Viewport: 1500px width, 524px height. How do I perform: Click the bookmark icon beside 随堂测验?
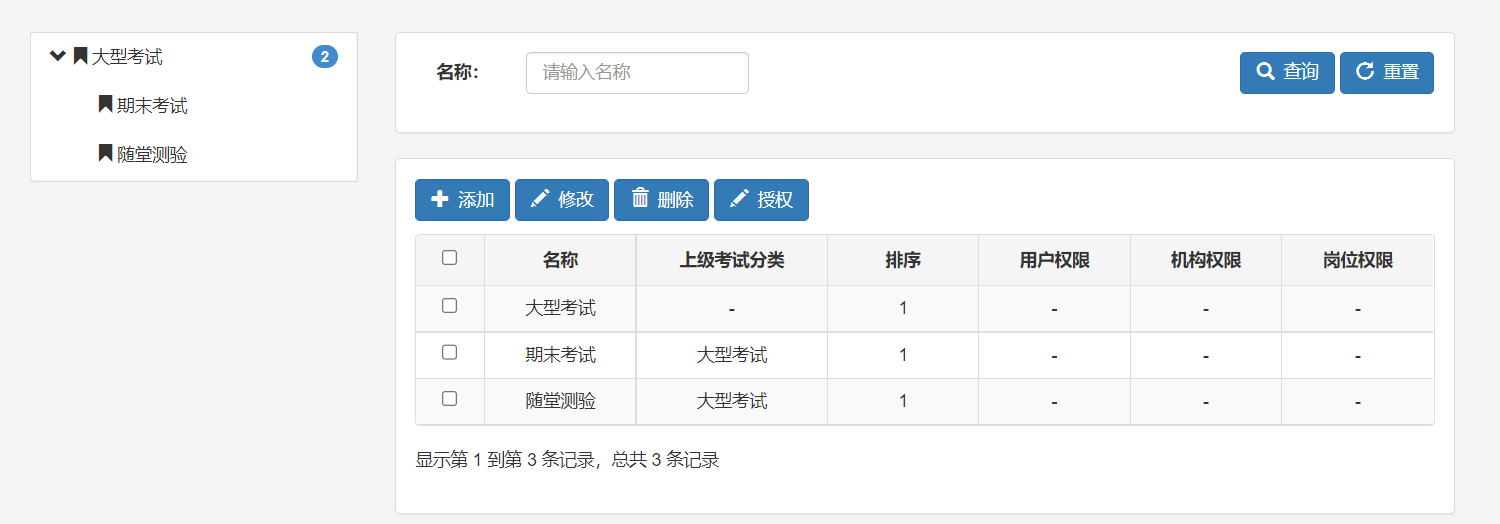click(x=105, y=154)
